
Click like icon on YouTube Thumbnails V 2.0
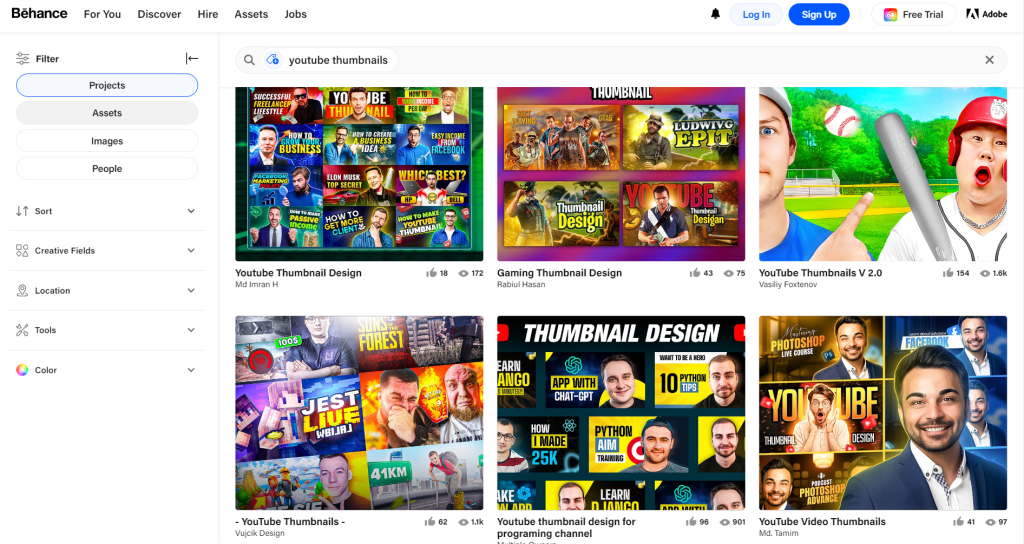[x=948, y=273]
